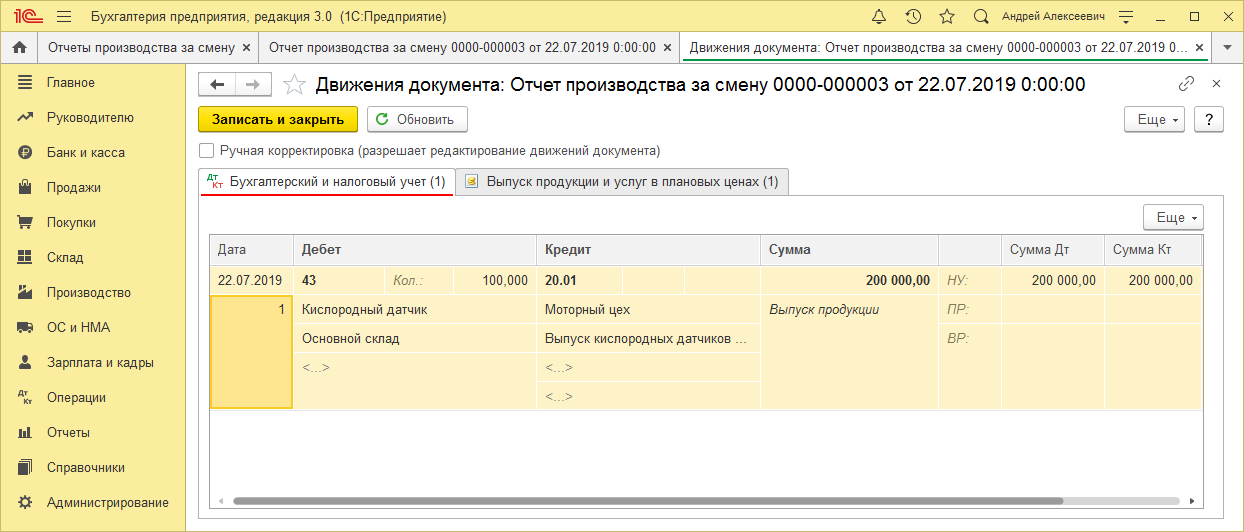Screen dimensions: 1244x532
Task: Open user Андрей Алексеевич settings
Action: [x=1053, y=17]
